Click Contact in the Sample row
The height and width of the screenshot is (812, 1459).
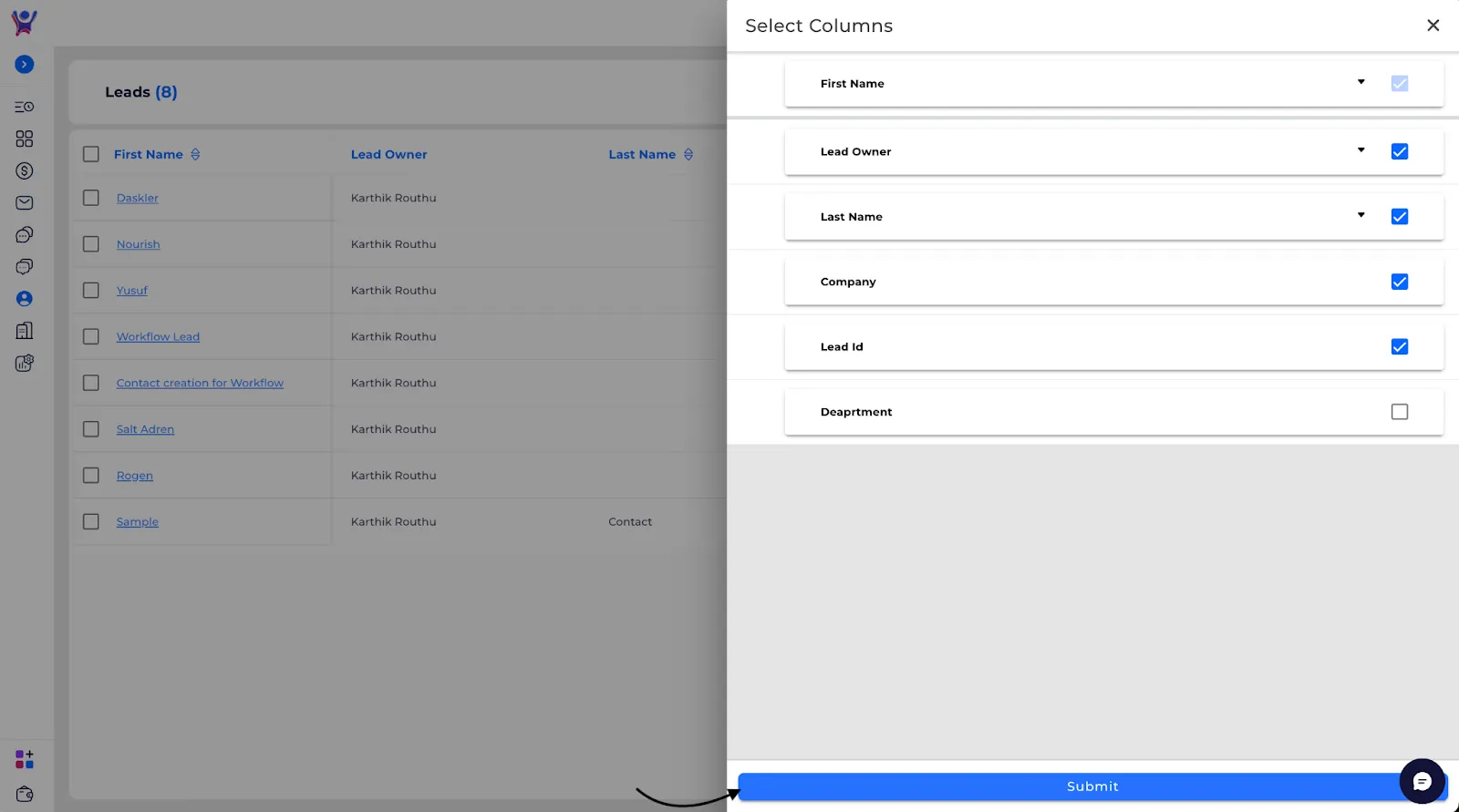[630, 521]
